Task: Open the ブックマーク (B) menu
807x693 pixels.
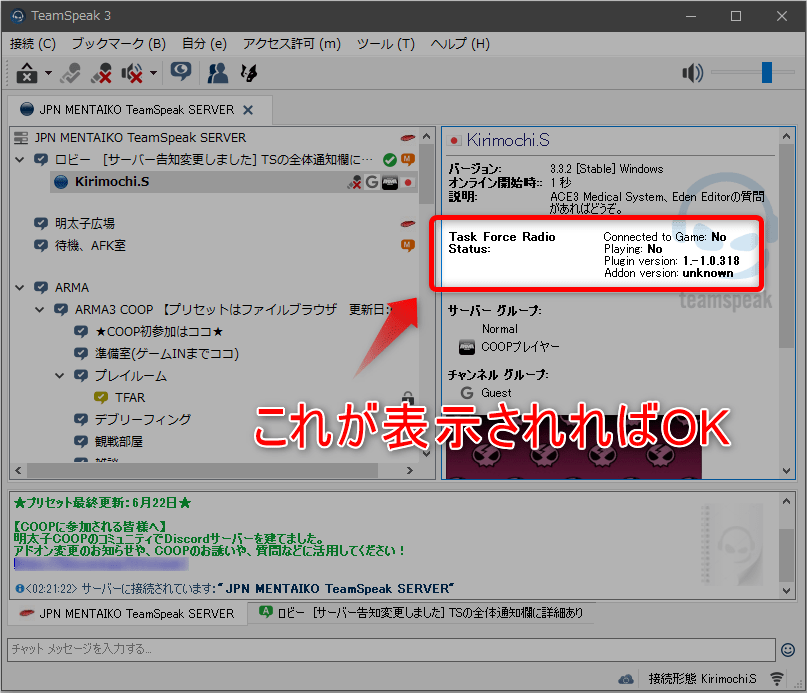Action: click(118, 44)
